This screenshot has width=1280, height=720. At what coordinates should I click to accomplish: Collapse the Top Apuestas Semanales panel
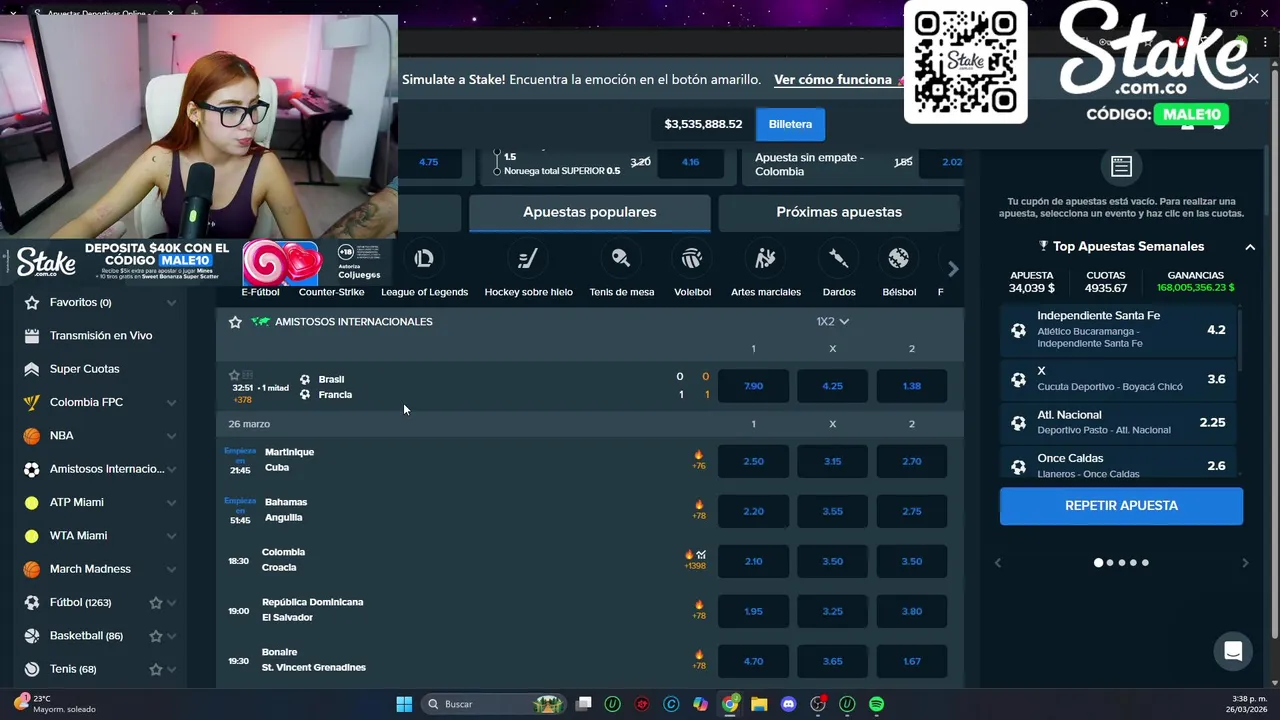point(1250,247)
